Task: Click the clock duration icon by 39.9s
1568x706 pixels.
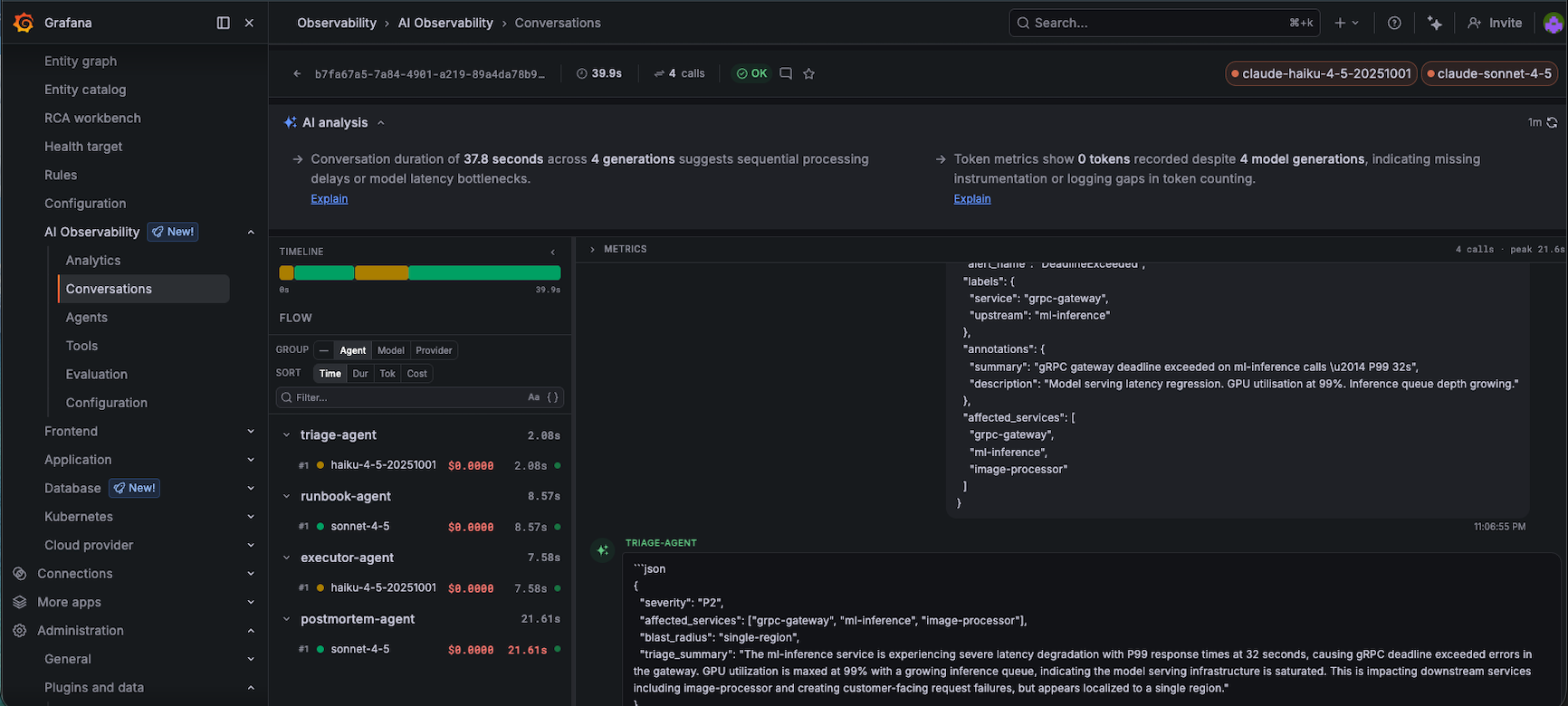Action: [x=582, y=73]
